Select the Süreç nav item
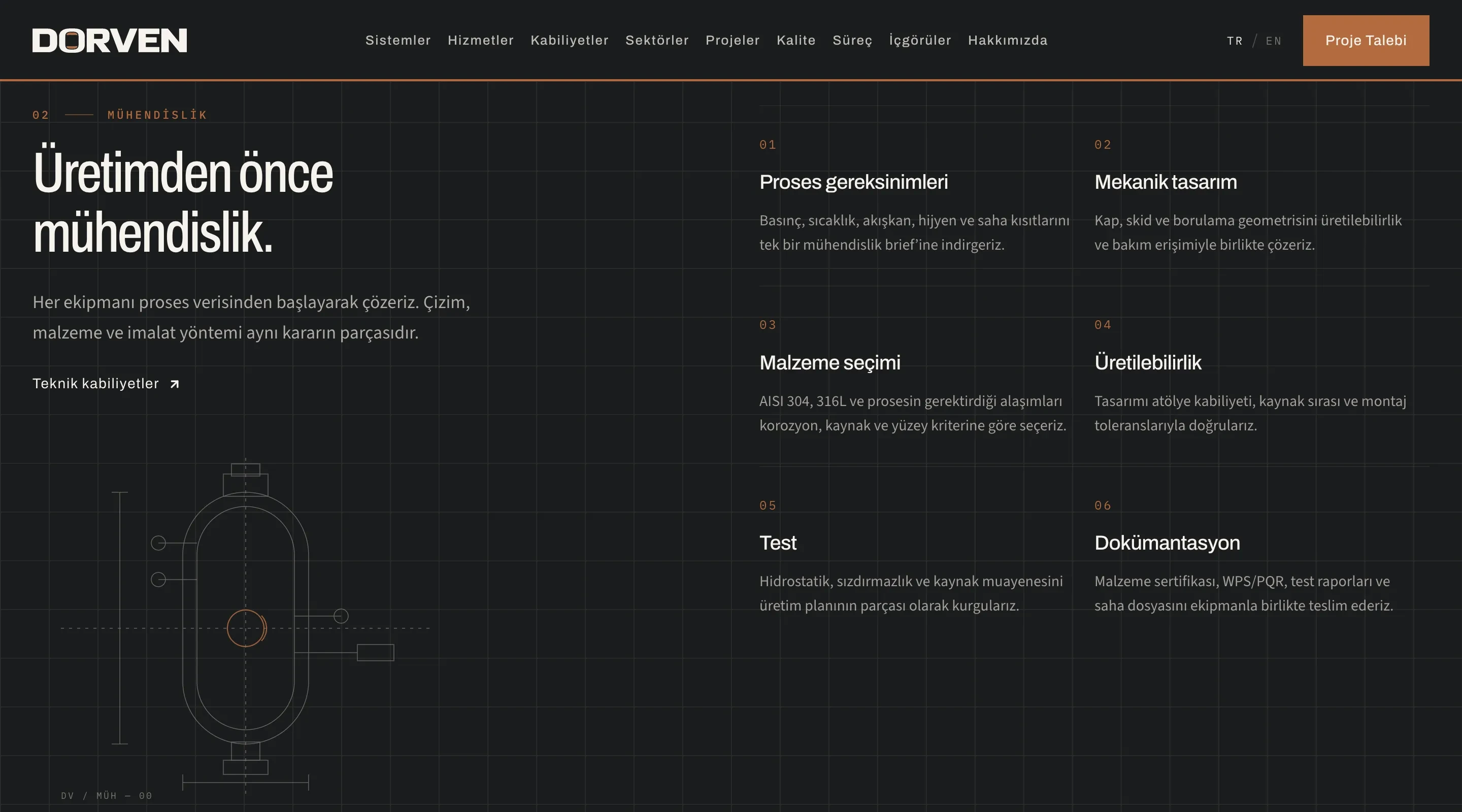Image resolution: width=1462 pixels, height=812 pixels. 852,40
